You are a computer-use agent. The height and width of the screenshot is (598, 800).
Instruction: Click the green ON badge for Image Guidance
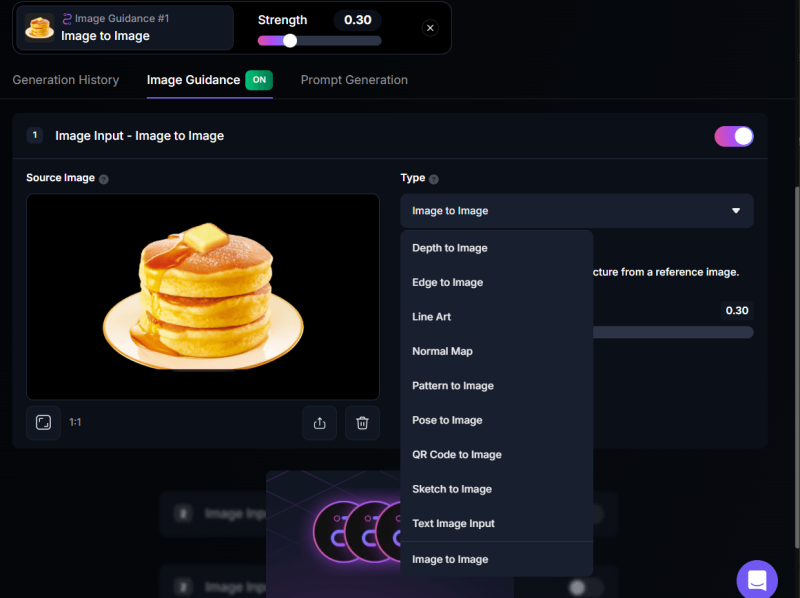tap(260, 80)
